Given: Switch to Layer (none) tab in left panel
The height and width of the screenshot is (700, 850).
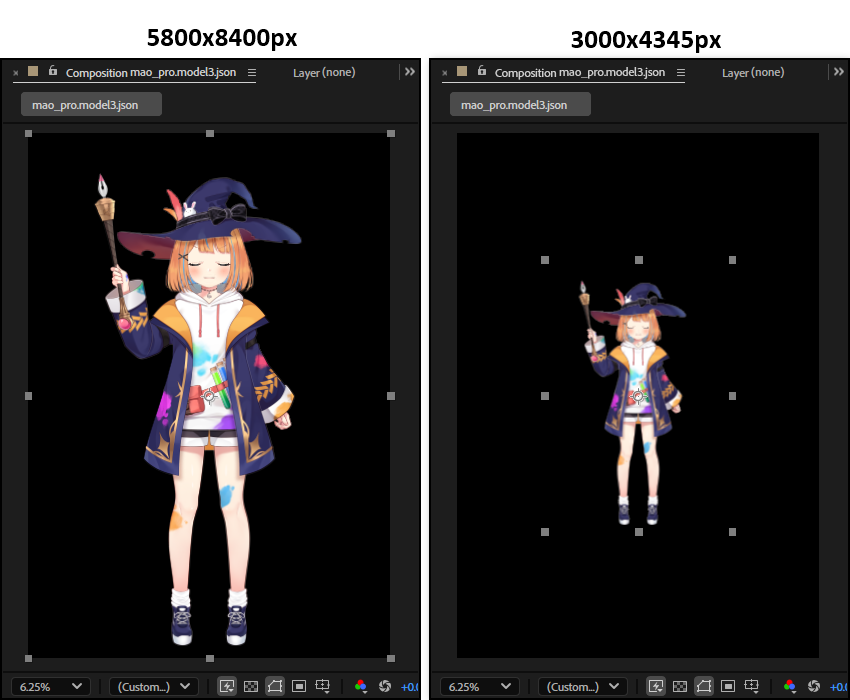Looking at the screenshot, I should [x=324, y=73].
